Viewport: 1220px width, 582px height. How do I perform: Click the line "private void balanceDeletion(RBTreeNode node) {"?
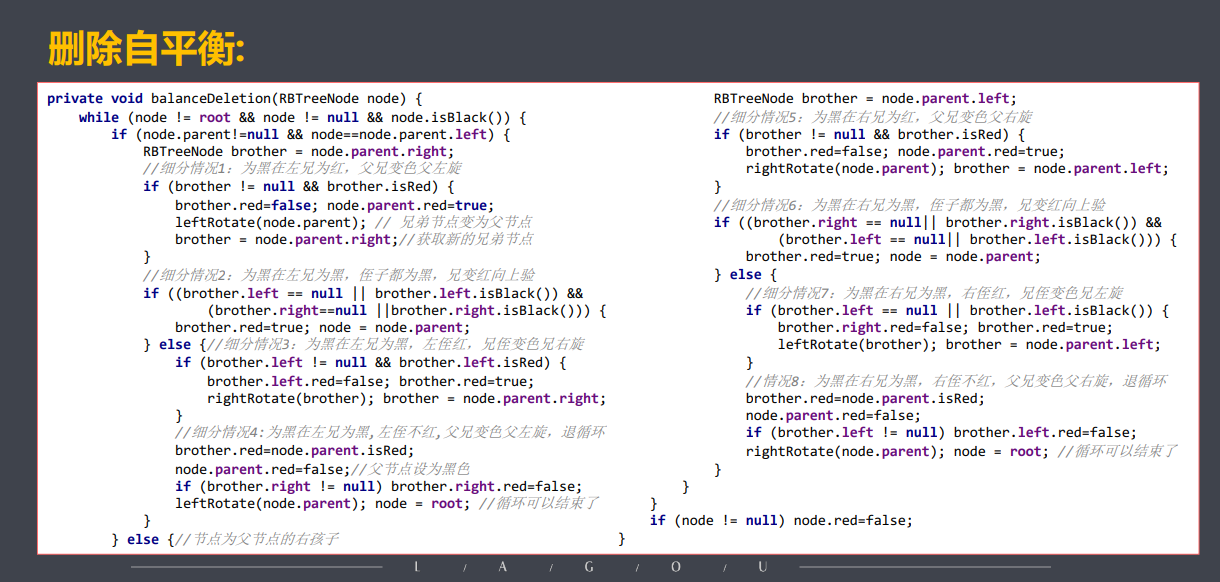pyautogui.click(x=235, y=99)
